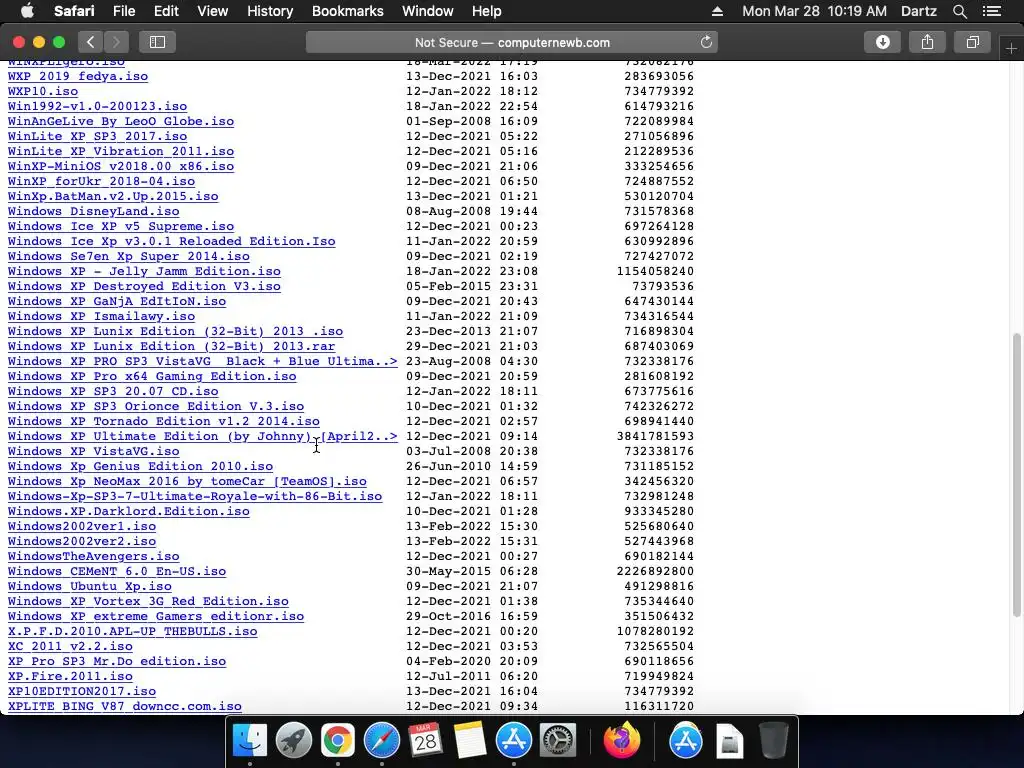1024x768 pixels.
Task: Click the Dartz user name in menu bar
Action: pos(918,11)
